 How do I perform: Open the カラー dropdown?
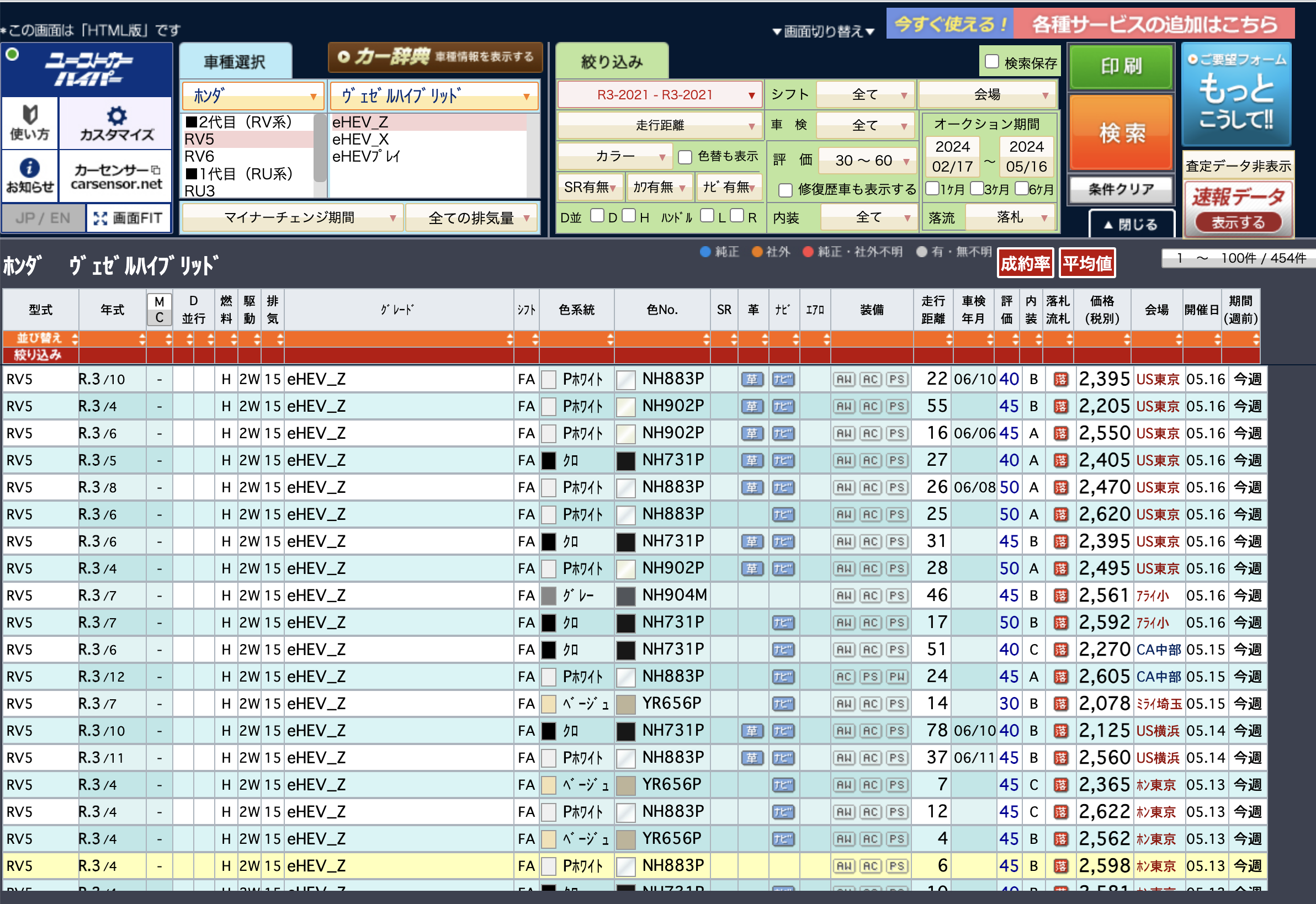[614, 156]
